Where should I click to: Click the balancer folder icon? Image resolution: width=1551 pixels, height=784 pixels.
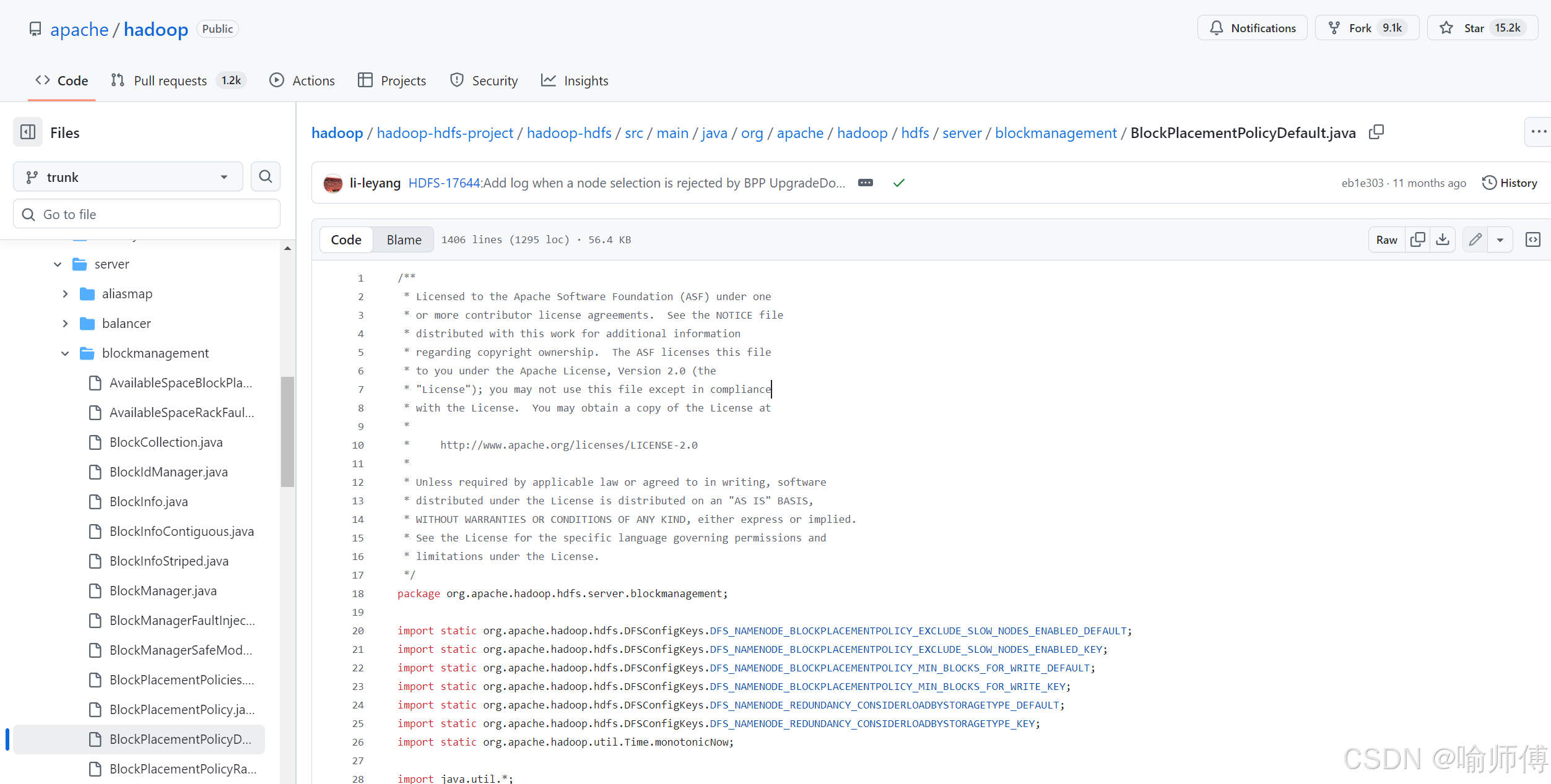(87, 324)
